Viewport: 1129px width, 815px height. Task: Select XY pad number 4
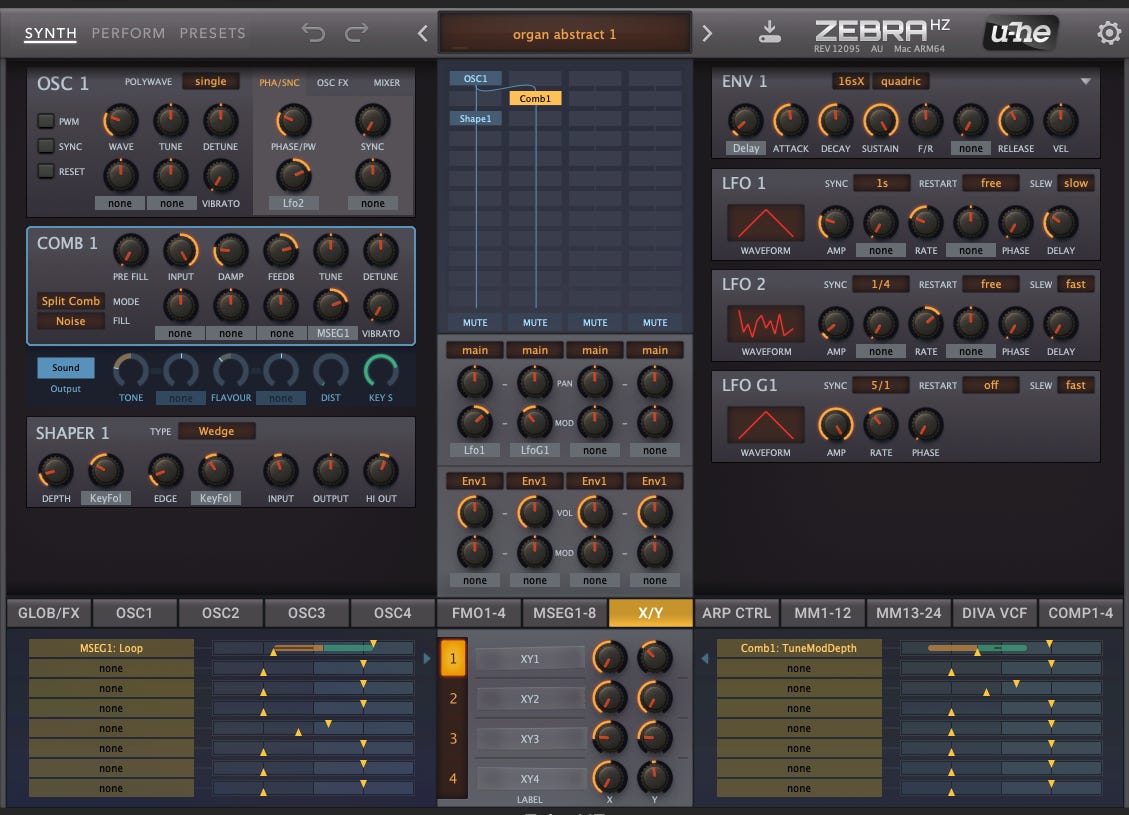click(x=453, y=778)
